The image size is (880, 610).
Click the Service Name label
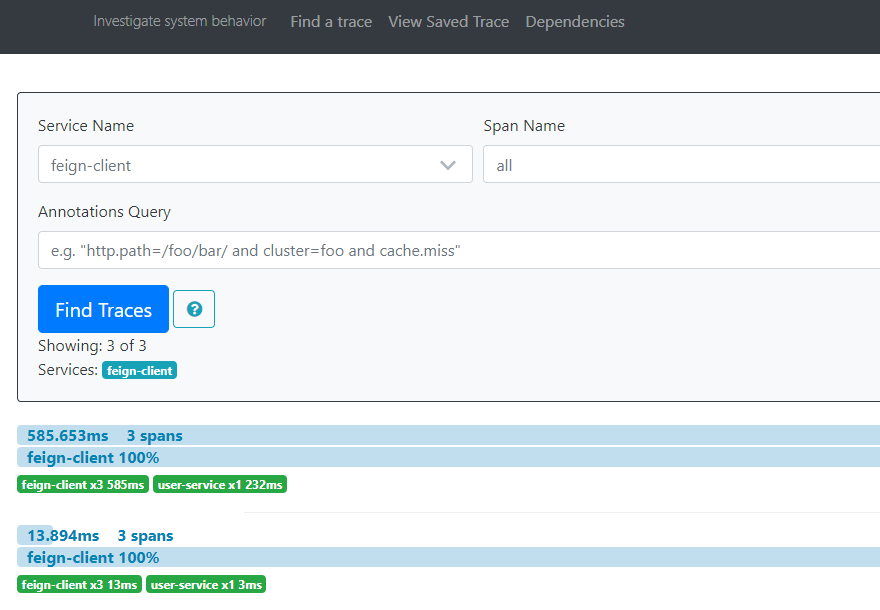pyautogui.click(x=86, y=126)
